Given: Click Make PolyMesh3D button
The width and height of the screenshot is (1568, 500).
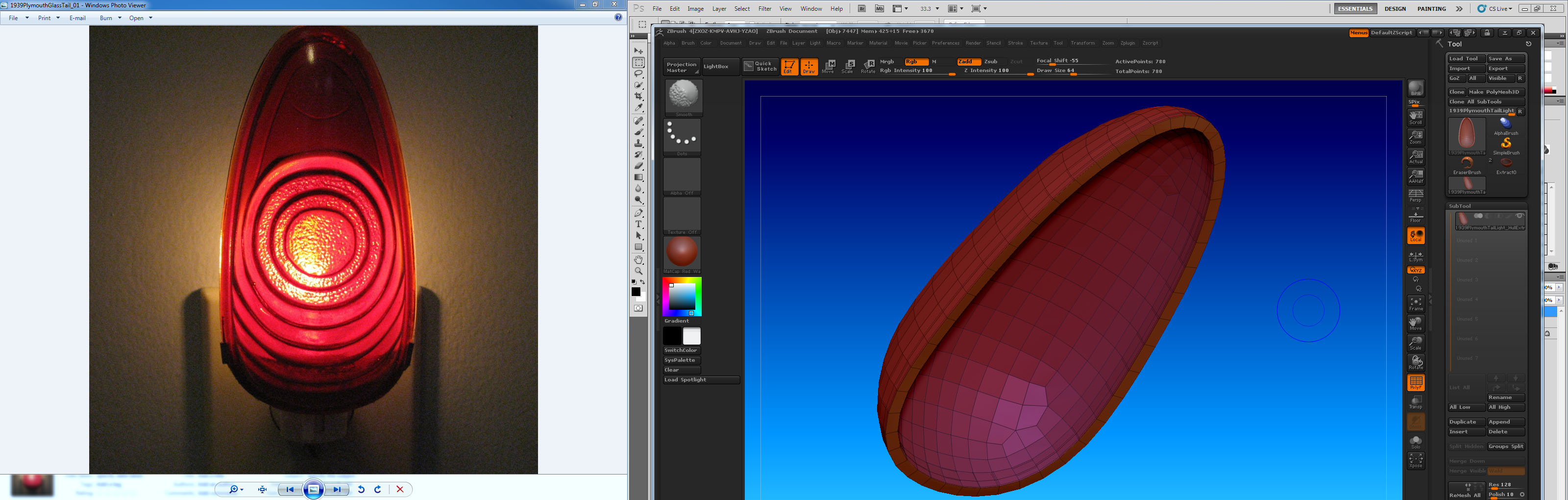Looking at the screenshot, I should click(1496, 92).
